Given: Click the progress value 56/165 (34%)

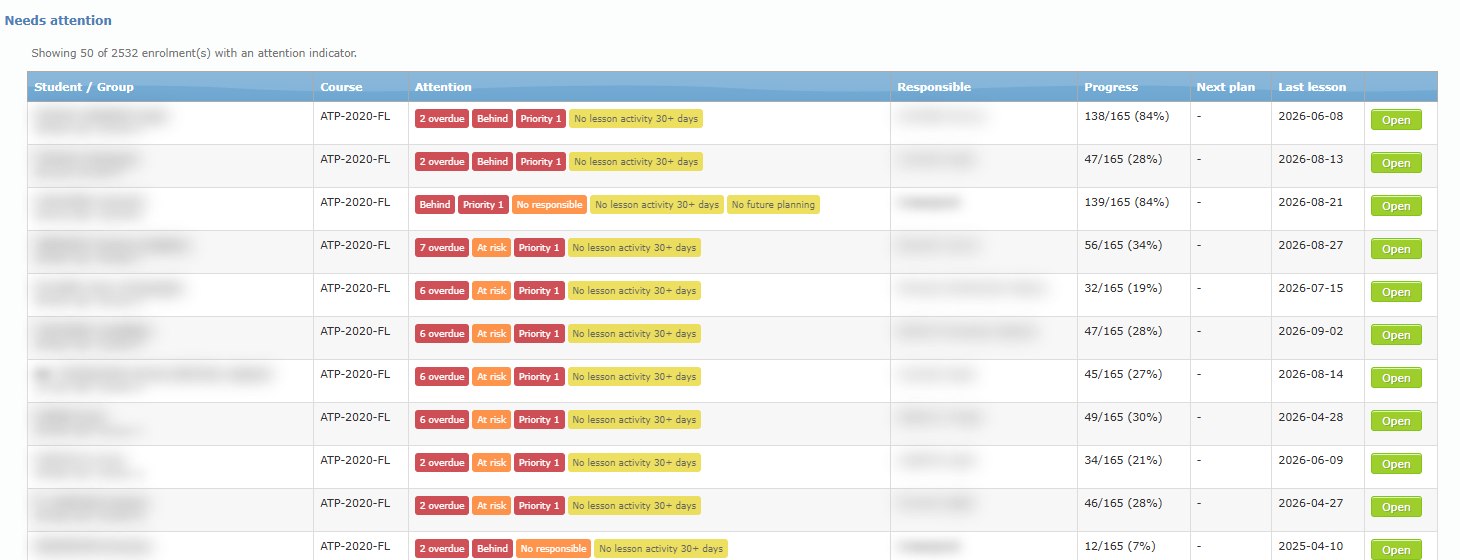Looking at the screenshot, I should [1123, 245].
